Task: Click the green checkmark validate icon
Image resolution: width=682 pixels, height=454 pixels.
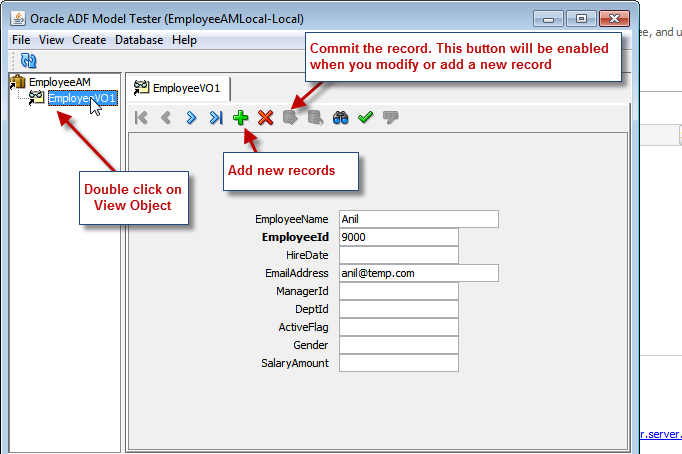Action: click(365, 117)
